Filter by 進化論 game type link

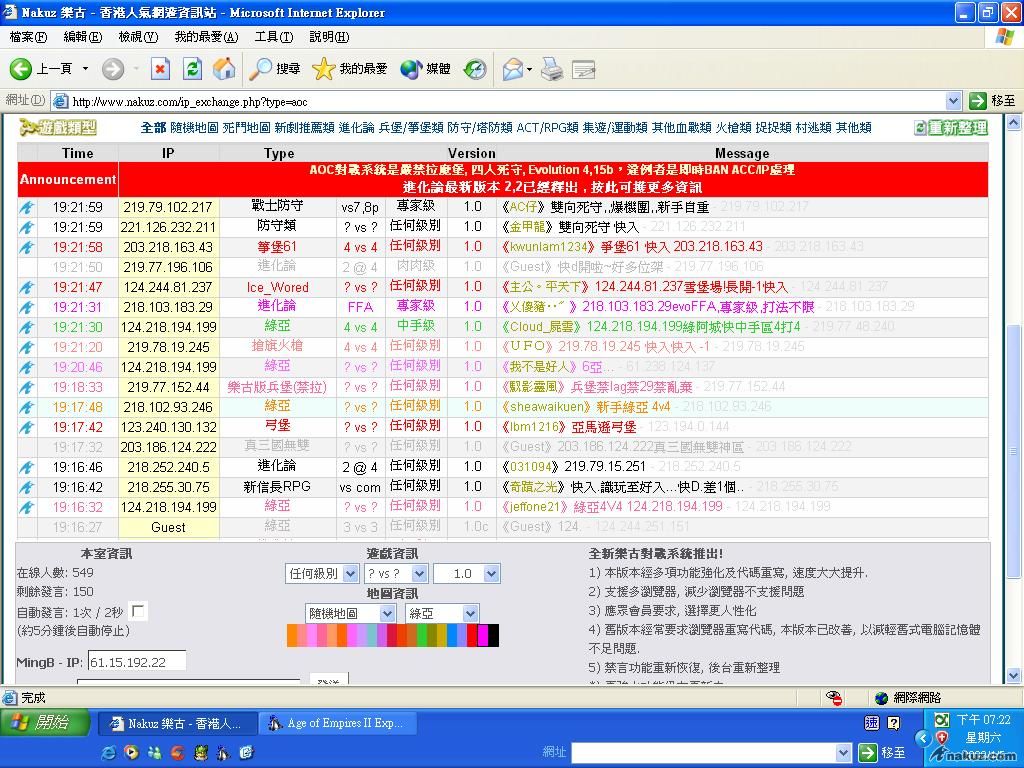tap(356, 128)
